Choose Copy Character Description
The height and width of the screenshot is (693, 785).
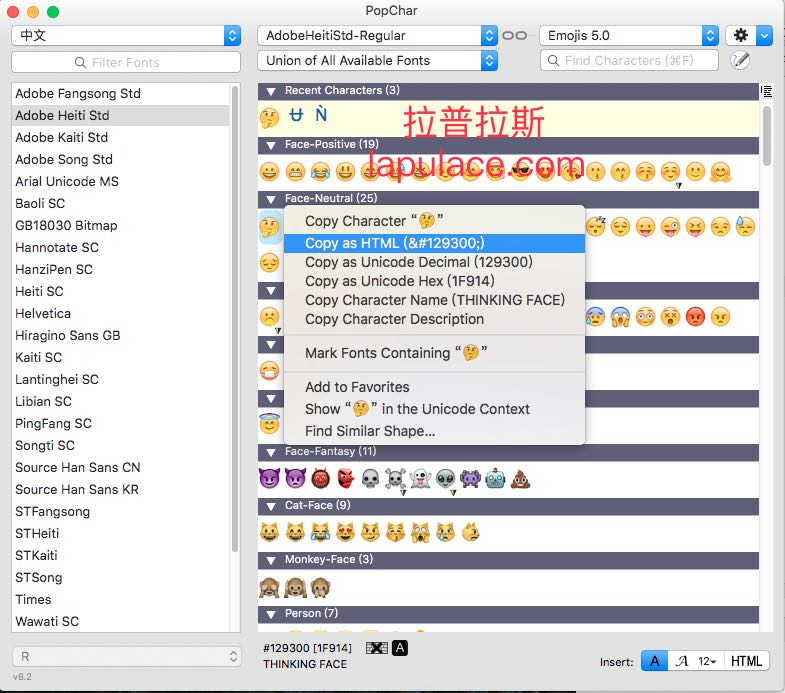click(434, 319)
